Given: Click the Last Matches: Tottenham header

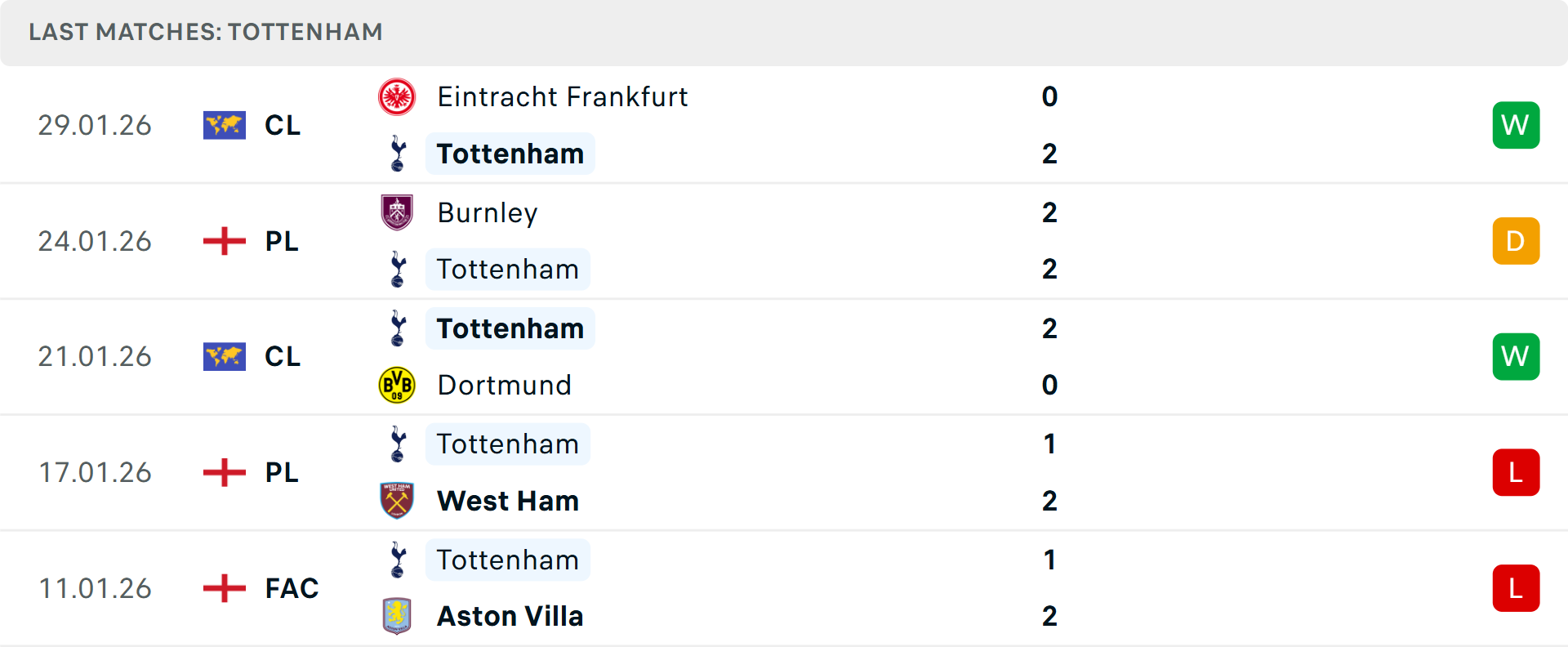Looking at the screenshot, I should 206,32.
